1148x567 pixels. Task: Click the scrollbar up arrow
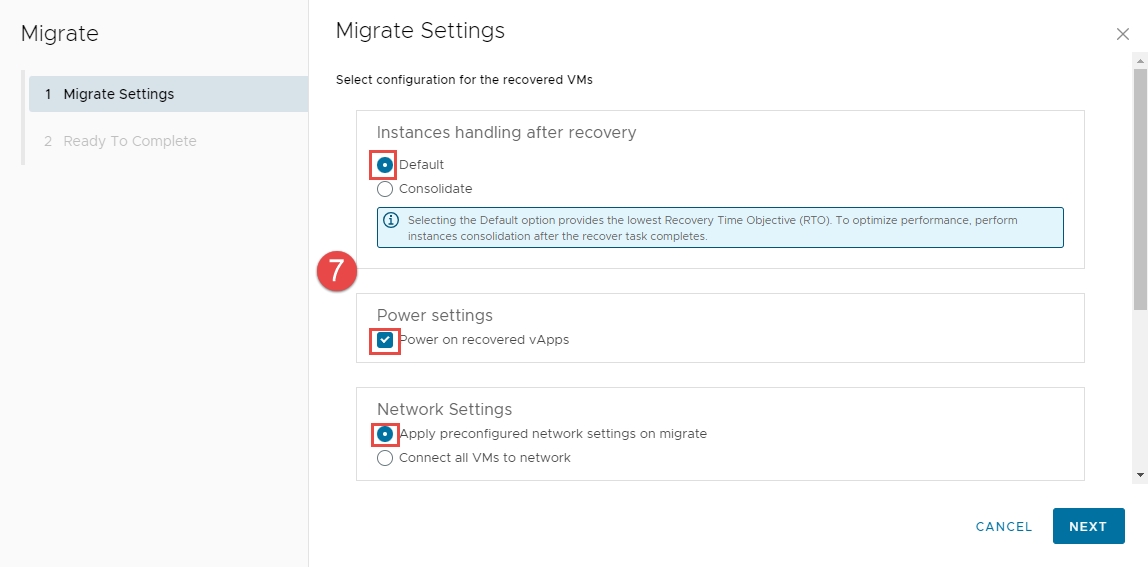coord(1139,60)
